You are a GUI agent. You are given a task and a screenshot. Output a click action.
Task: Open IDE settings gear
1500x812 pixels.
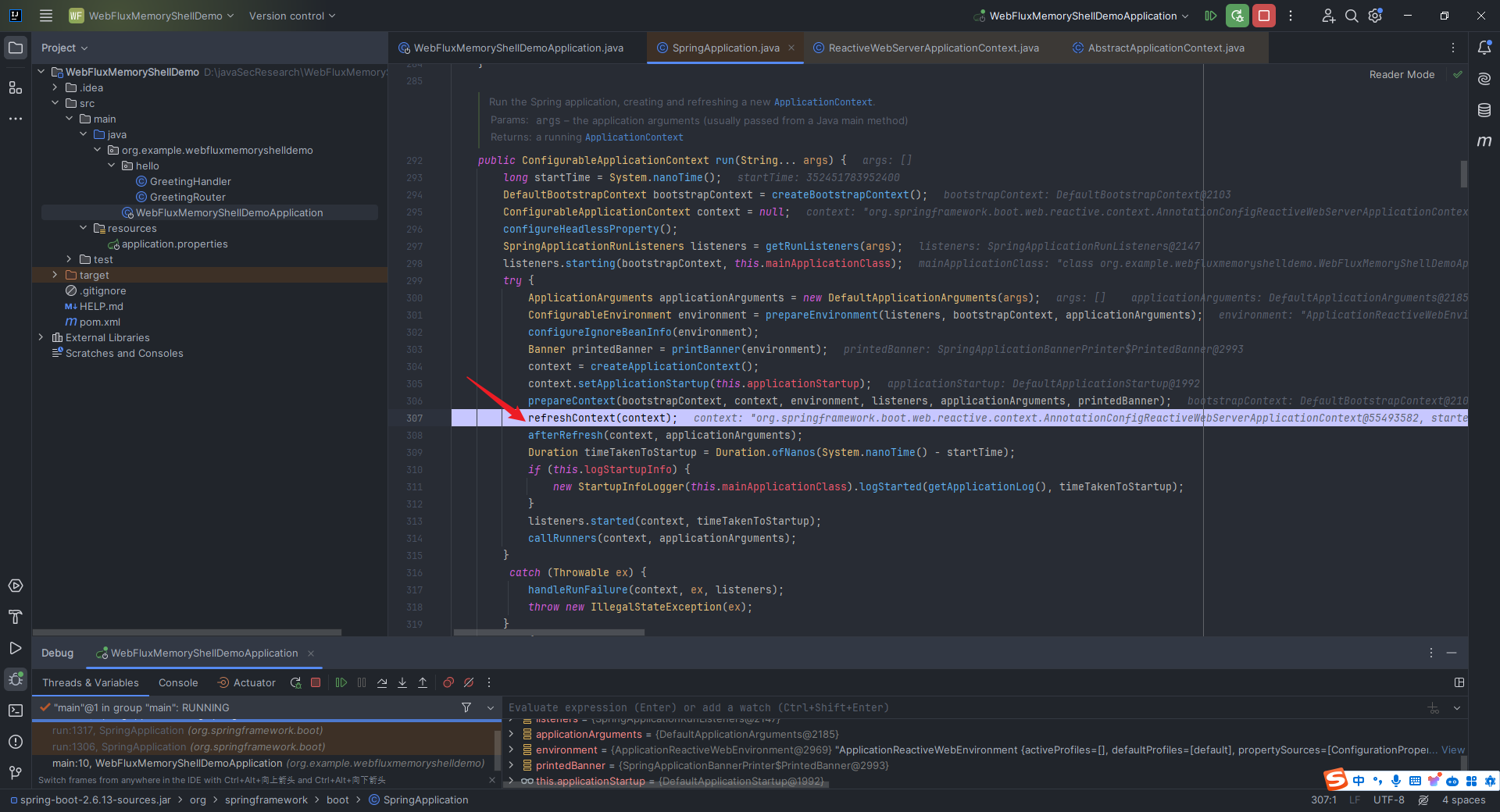(x=1375, y=16)
